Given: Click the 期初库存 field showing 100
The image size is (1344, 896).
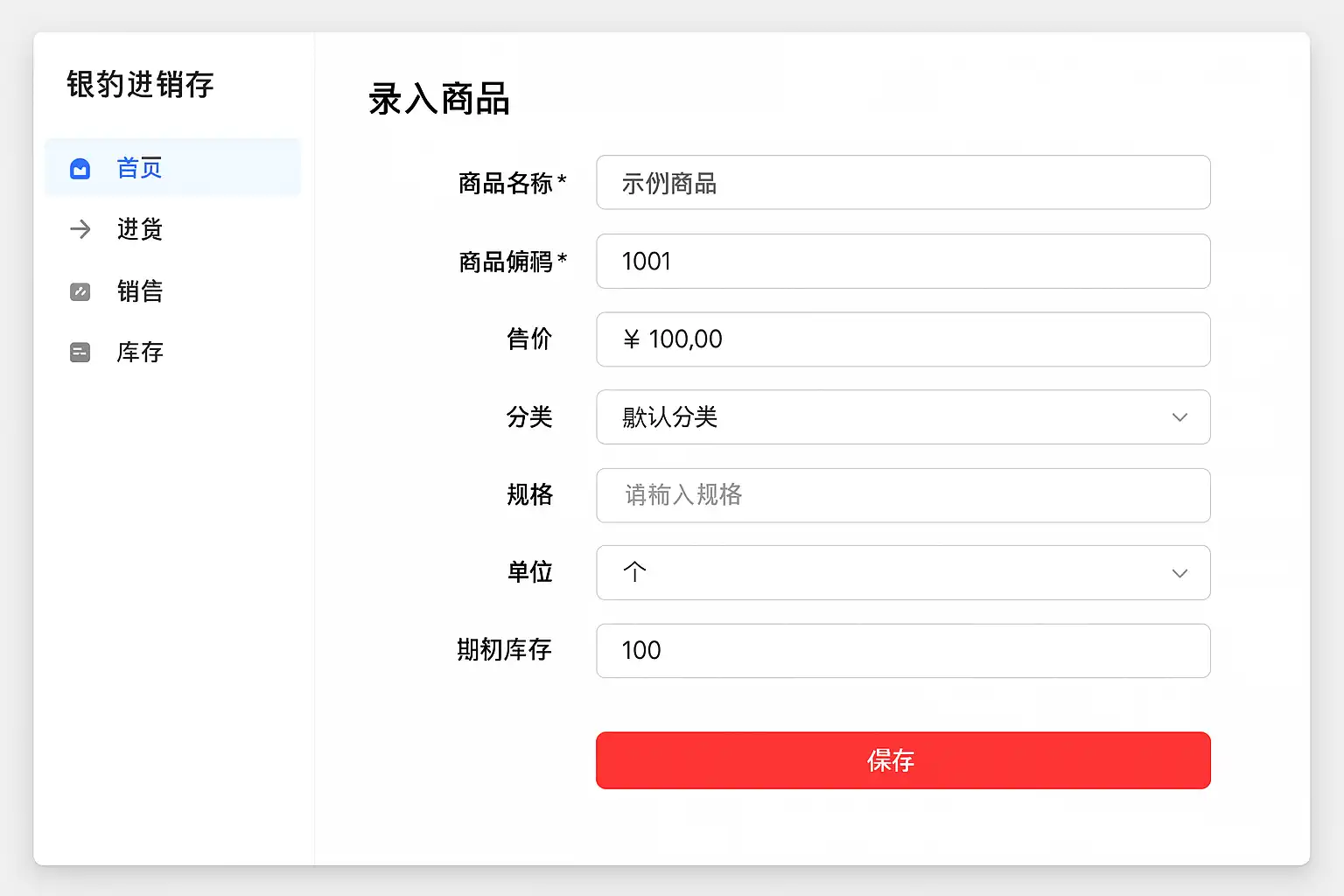Looking at the screenshot, I should 903,651.
